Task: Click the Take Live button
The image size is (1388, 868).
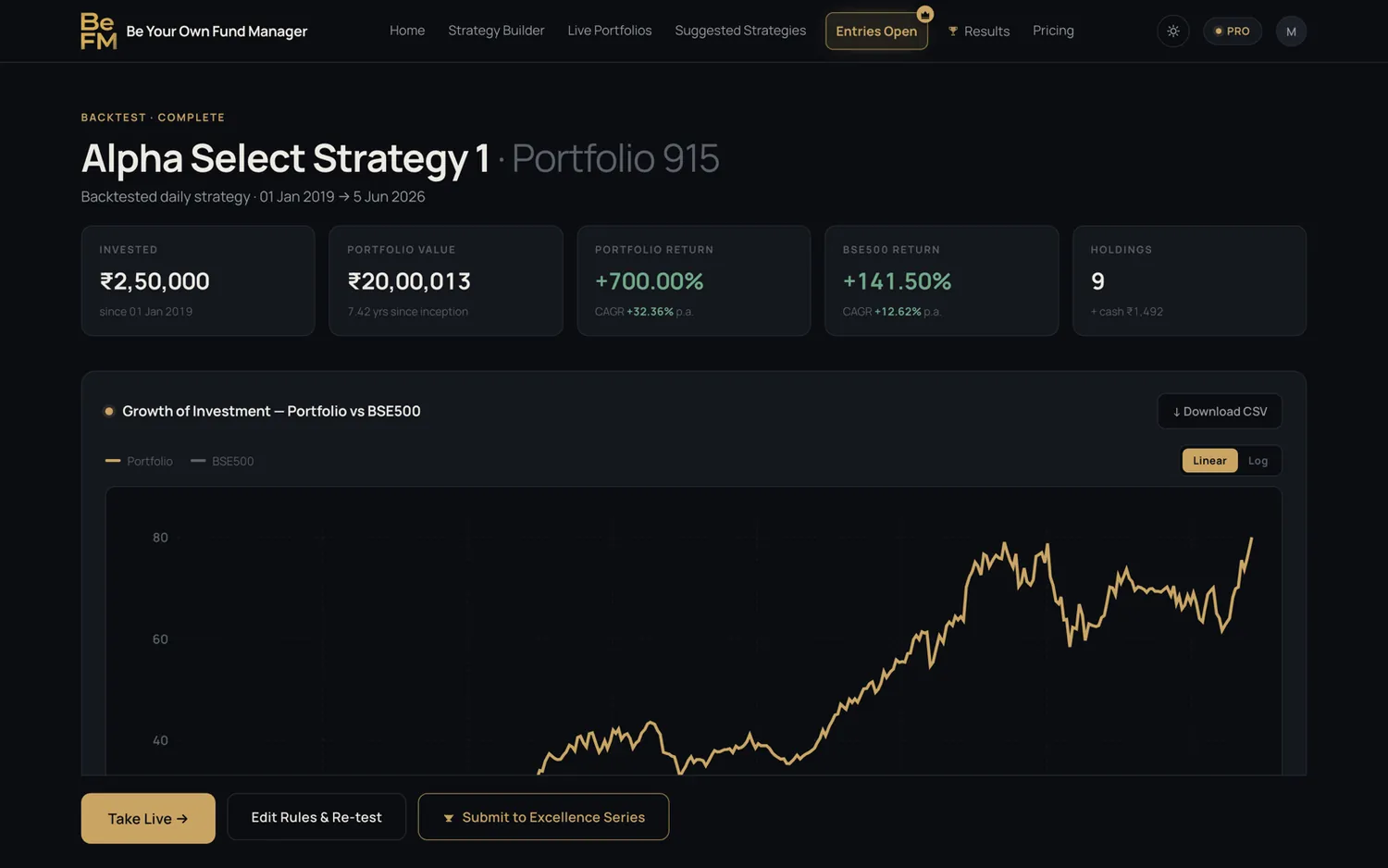Action: tap(148, 818)
